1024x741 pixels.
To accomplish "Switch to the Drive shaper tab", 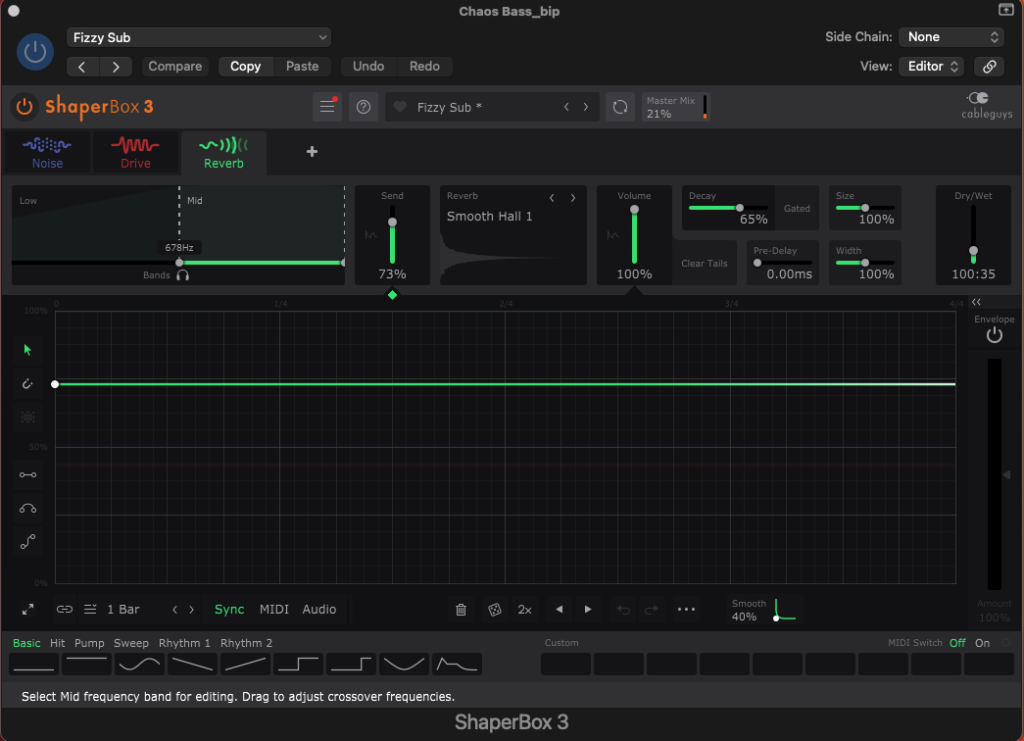I will [135, 153].
